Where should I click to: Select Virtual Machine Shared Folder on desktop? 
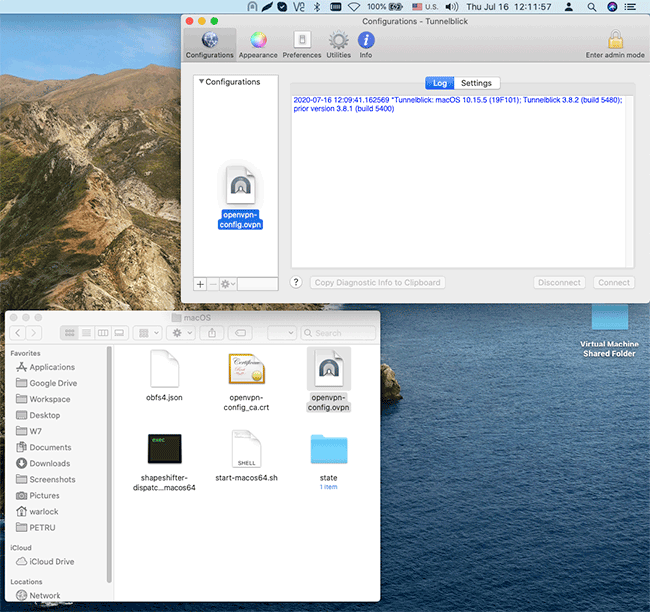tap(609, 331)
